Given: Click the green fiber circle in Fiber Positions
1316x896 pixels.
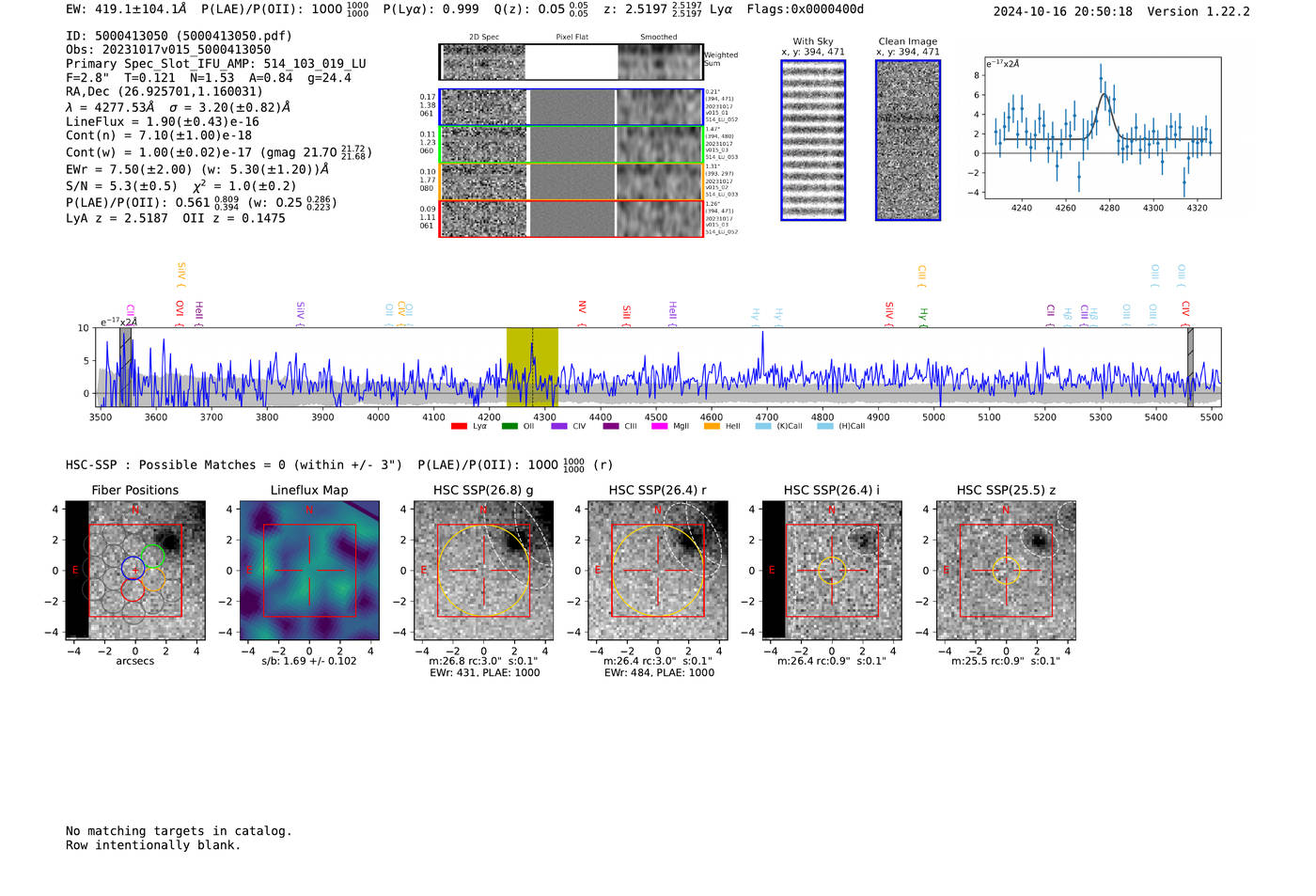Looking at the screenshot, I should tap(152, 556).
